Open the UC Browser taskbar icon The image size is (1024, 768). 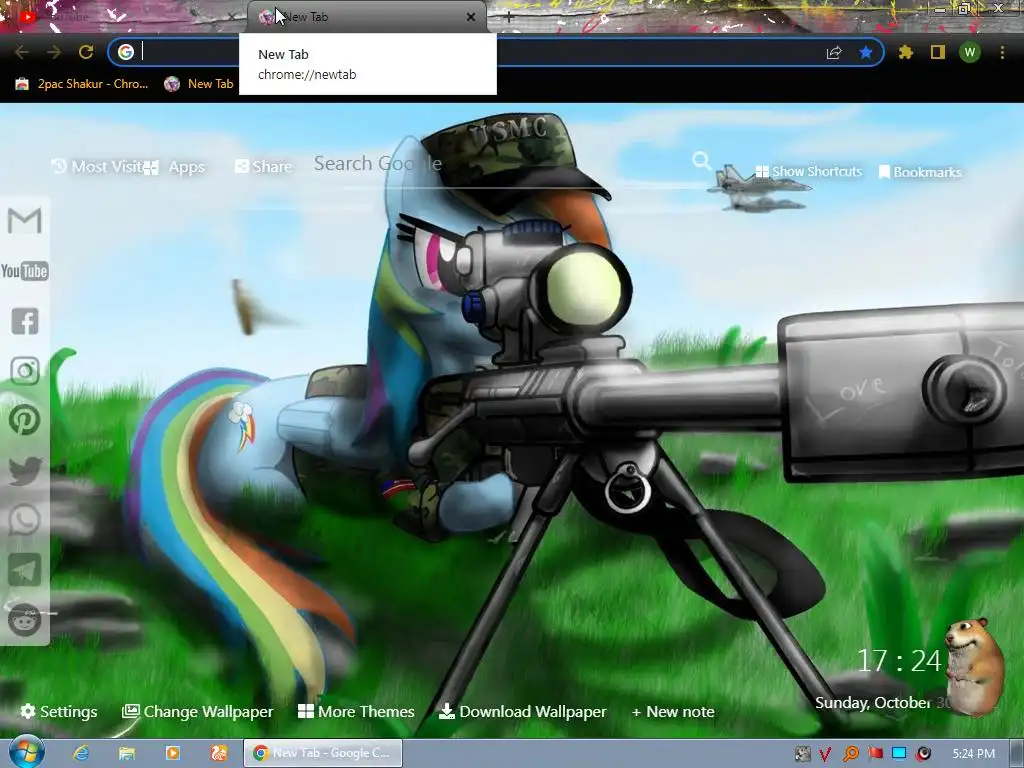[x=218, y=753]
